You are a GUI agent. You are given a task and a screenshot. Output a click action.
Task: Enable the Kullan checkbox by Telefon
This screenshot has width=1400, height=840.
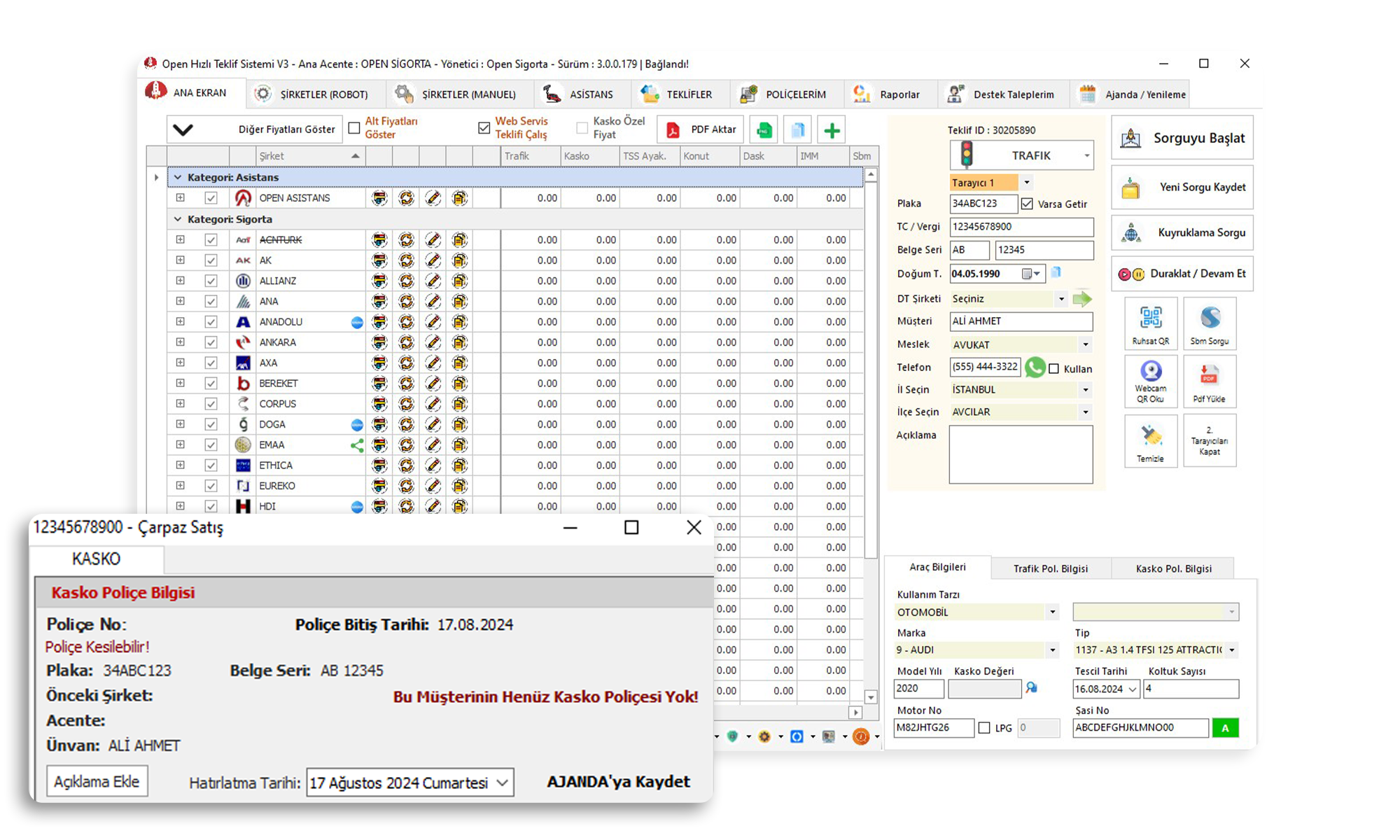coord(1054,369)
